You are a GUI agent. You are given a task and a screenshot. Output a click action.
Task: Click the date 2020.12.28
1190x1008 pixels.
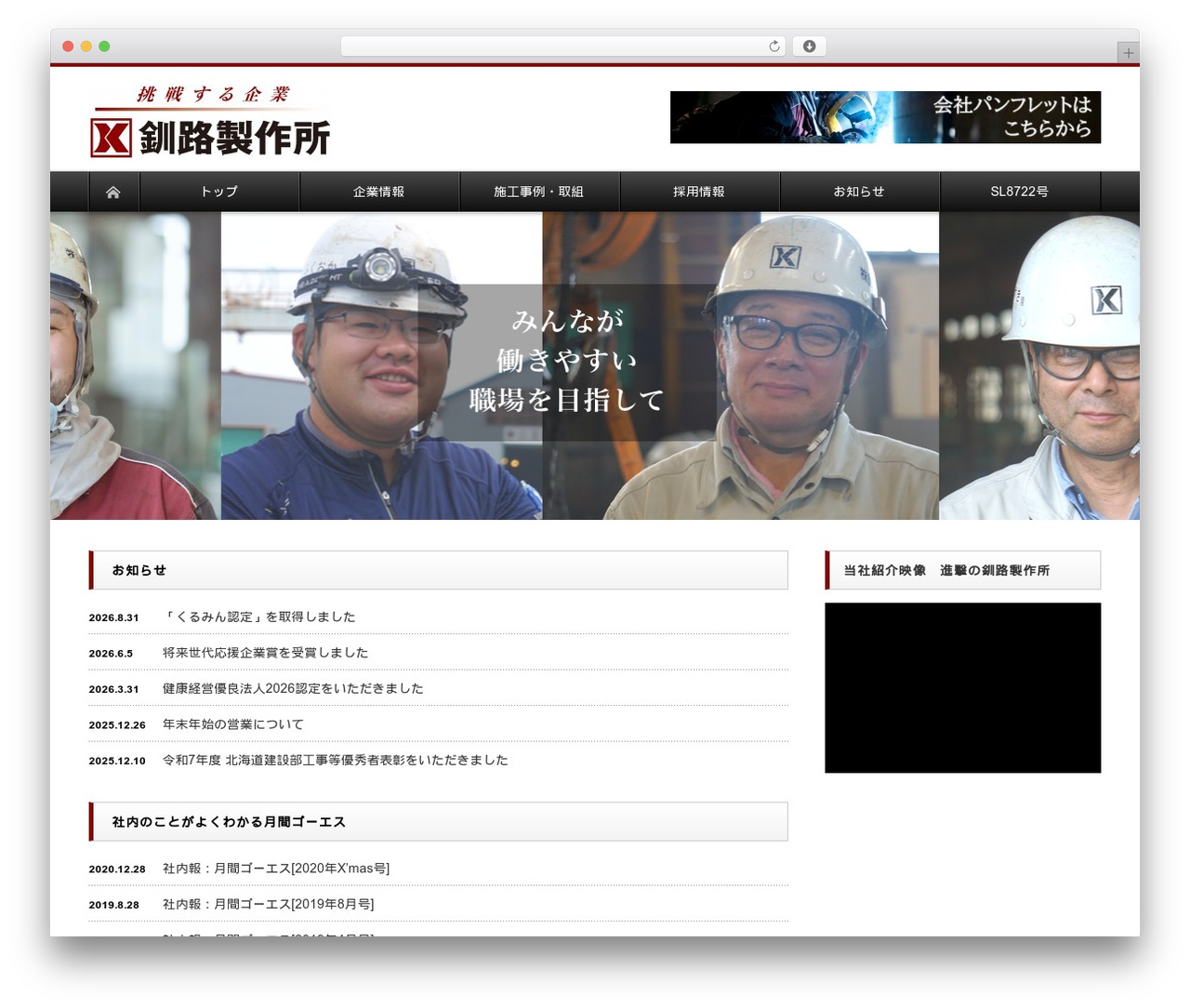tap(117, 869)
